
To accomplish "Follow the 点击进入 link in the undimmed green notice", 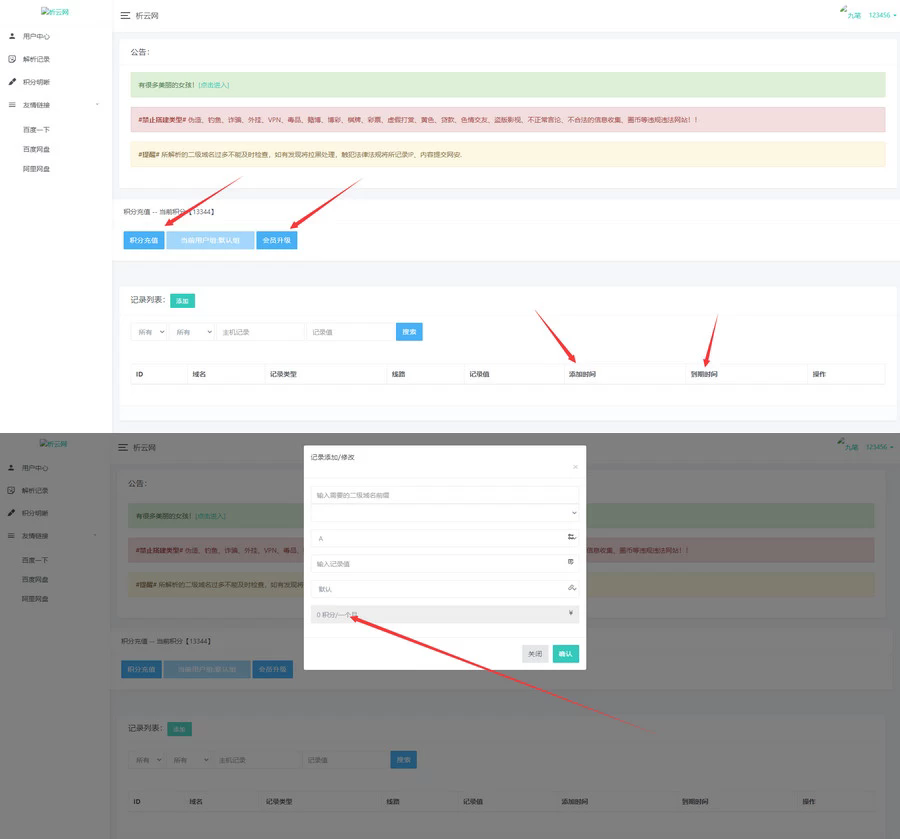I will 212,86.
